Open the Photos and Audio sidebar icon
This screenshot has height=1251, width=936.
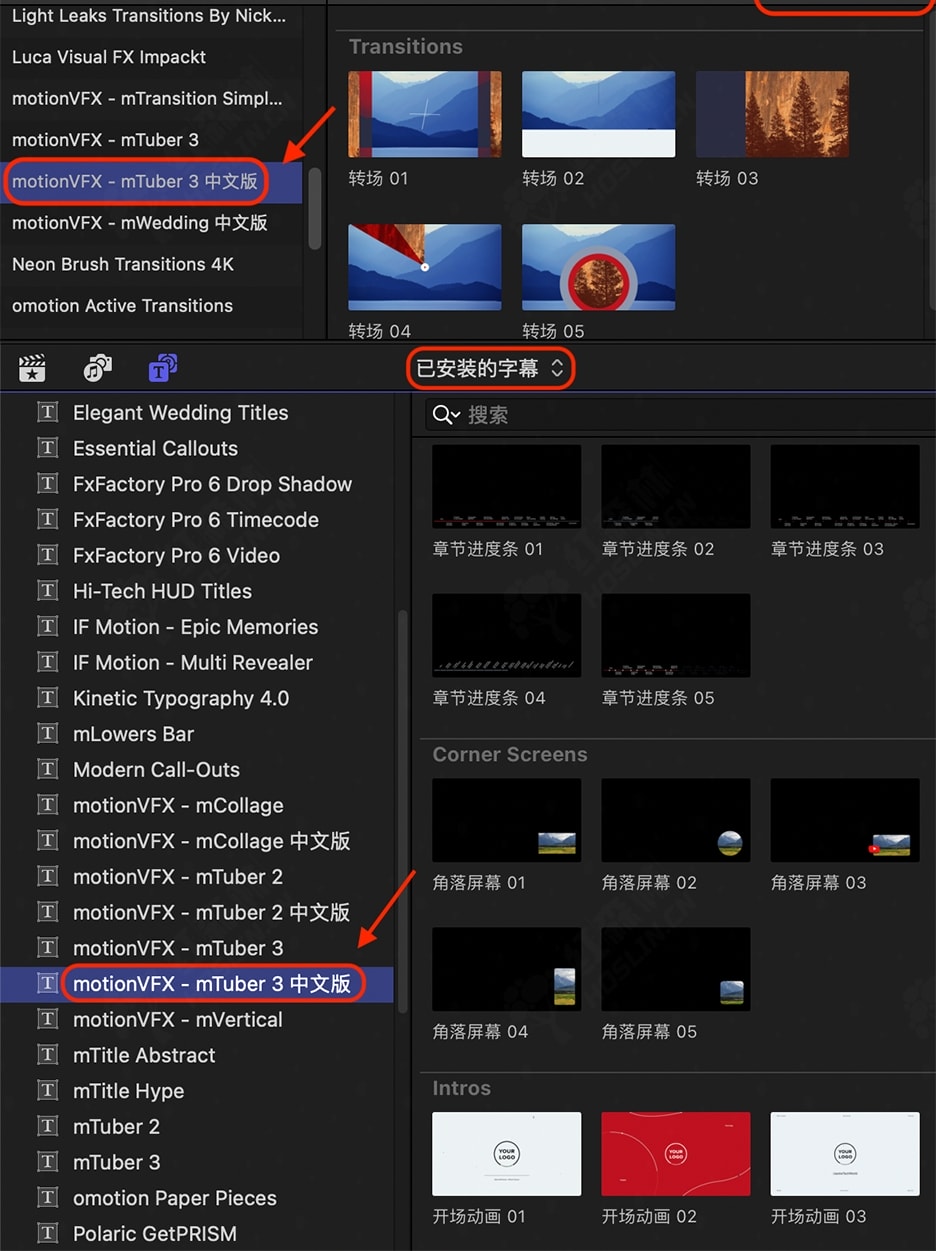tap(97, 368)
